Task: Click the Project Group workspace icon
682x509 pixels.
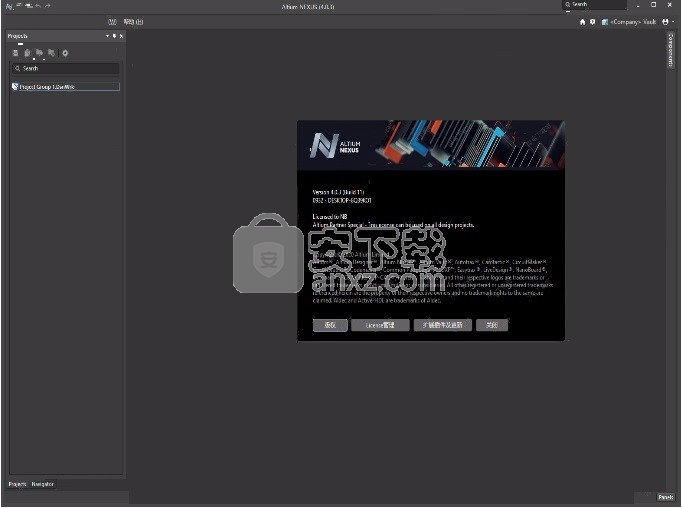Action: 15,87
